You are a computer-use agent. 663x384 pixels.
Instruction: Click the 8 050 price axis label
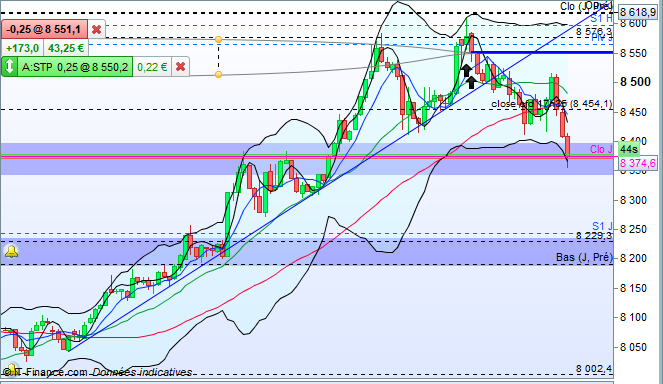pyautogui.click(x=633, y=347)
